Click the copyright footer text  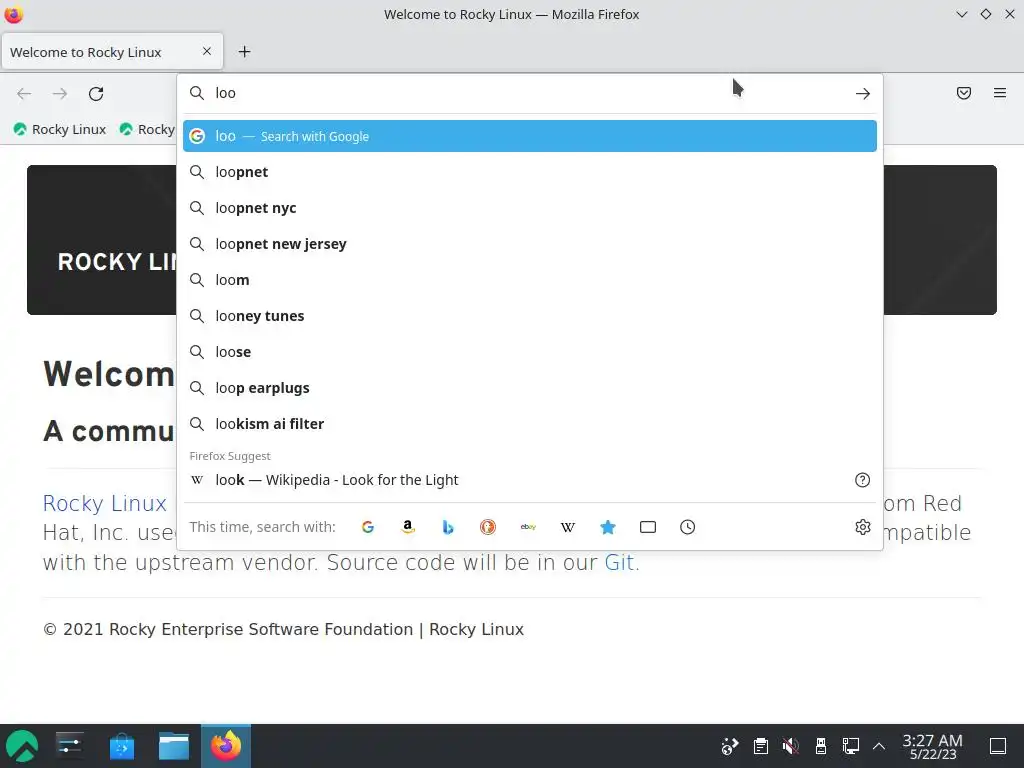coord(283,629)
